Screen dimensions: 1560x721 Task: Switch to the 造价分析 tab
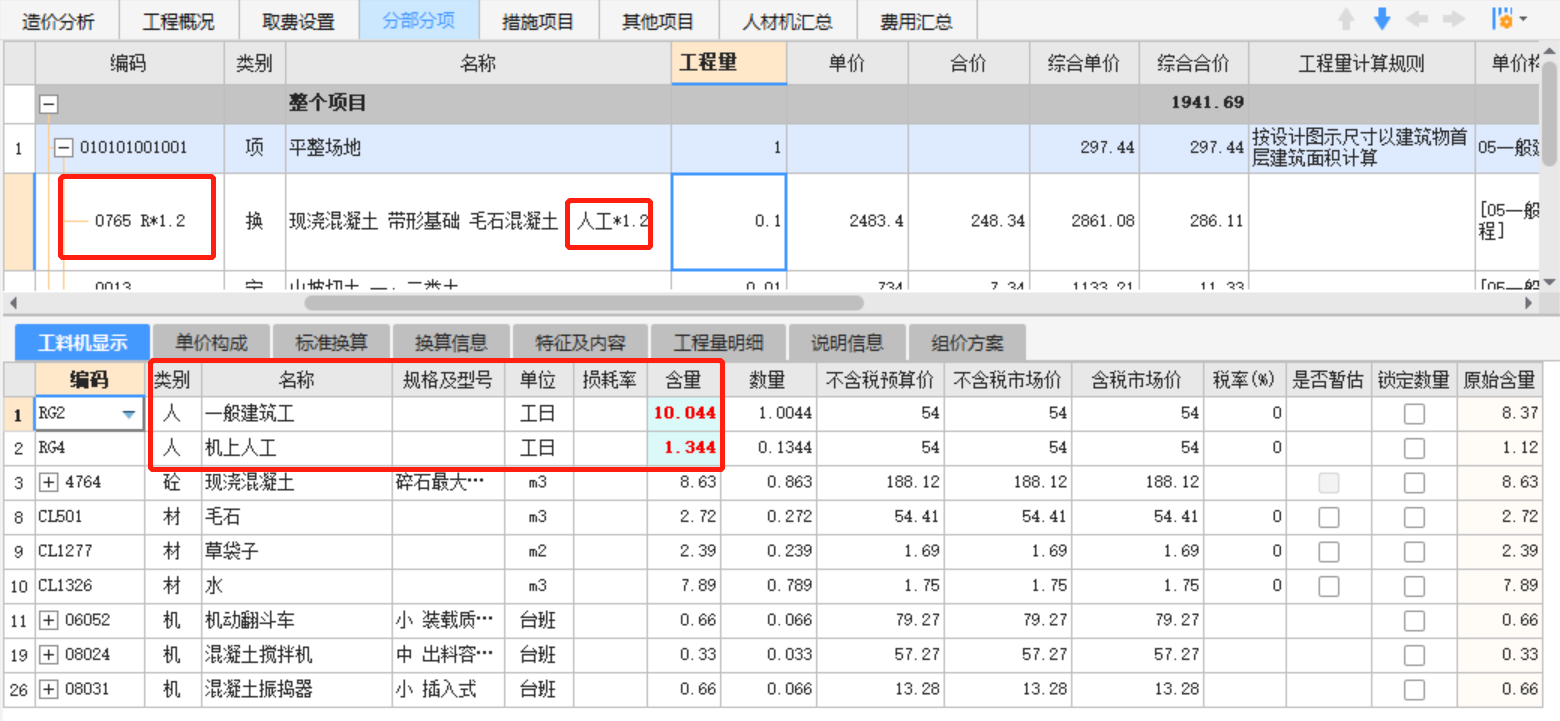(60, 19)
